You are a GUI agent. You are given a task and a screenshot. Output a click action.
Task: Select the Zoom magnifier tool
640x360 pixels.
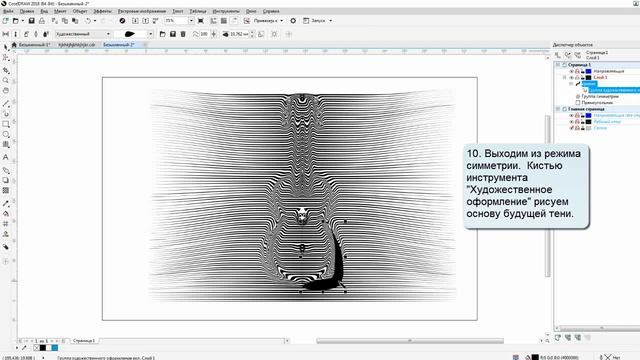pos(6,80)
